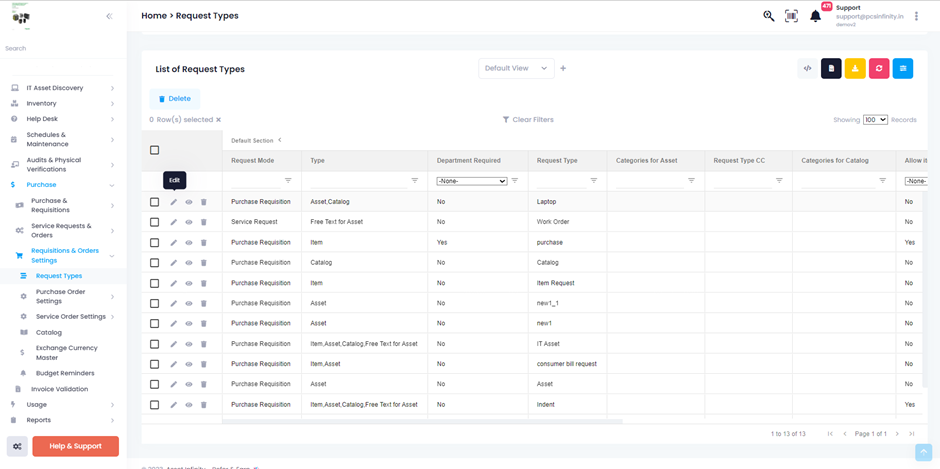The width and height of the screenshot is (940, 469).
Task: Open the vertical three-dot user menu
Action: point(916,16)
